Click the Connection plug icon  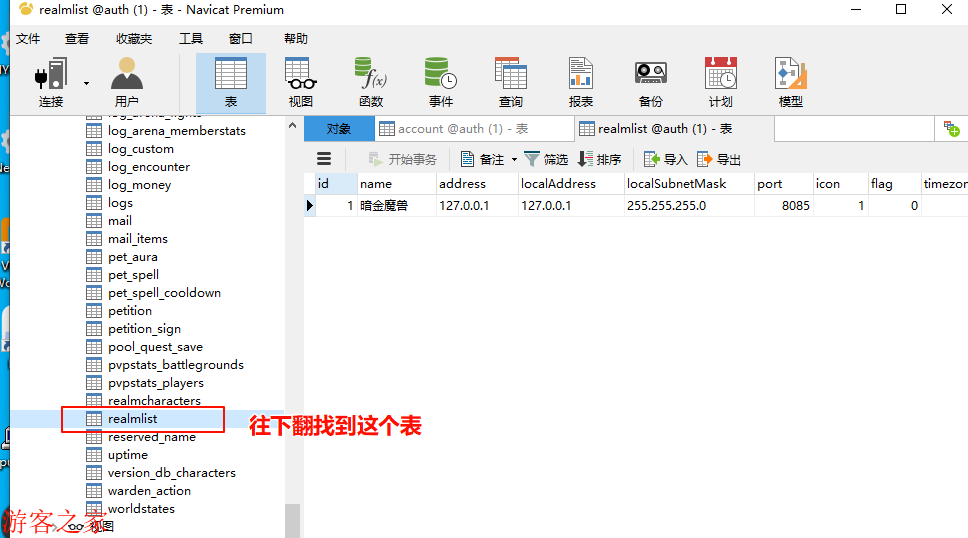tap(50, 76)
